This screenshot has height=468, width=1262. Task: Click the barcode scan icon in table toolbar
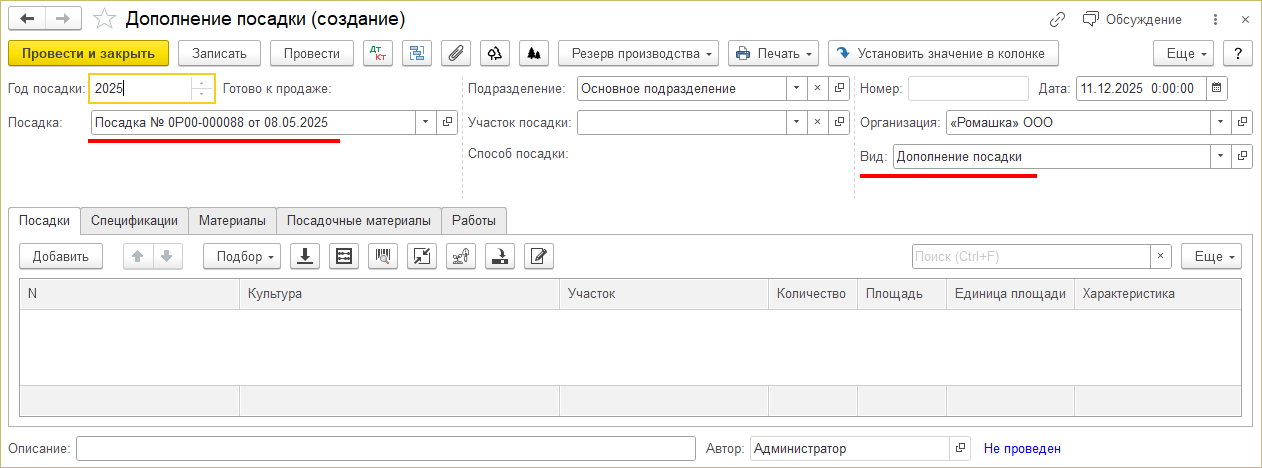click(x=382, y=256)
